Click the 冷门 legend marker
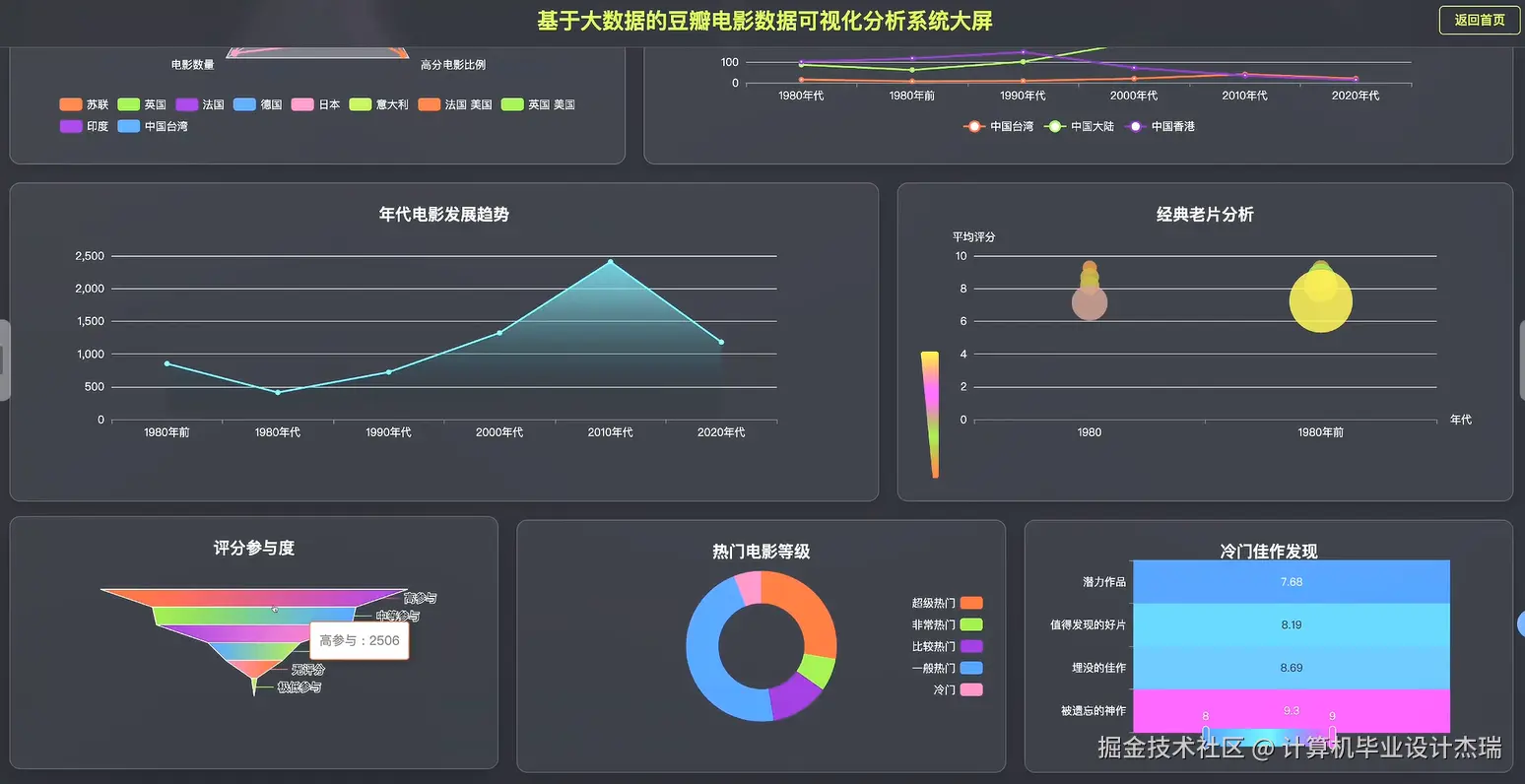 pyautogui.click(x=969, y=689)
